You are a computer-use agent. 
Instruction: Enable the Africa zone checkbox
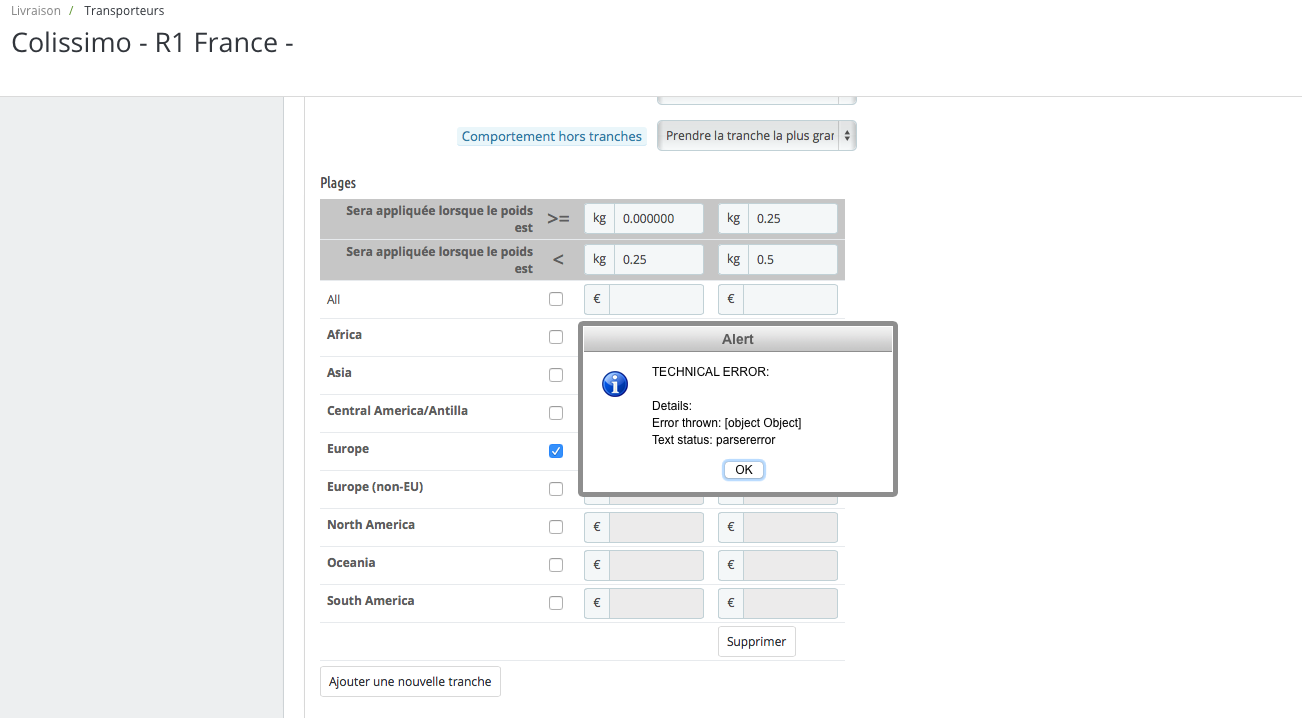pos(556,337)
